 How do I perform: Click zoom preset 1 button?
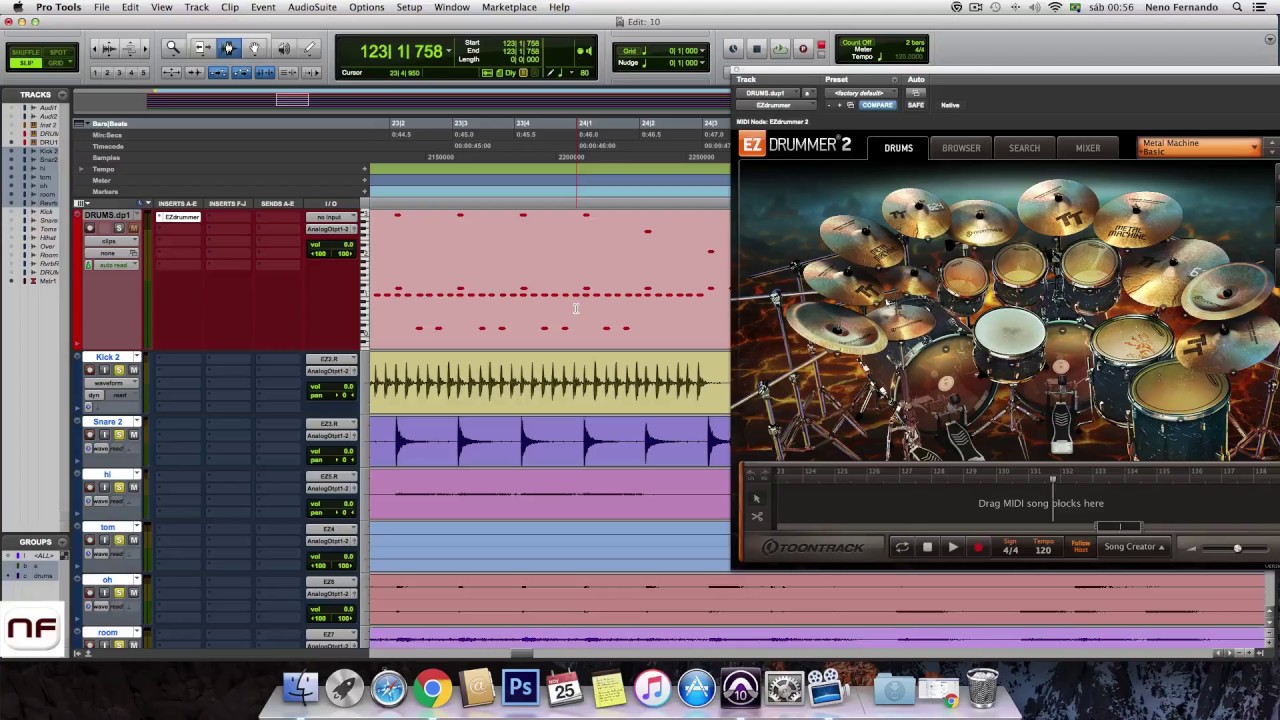[x=96, y=72]
